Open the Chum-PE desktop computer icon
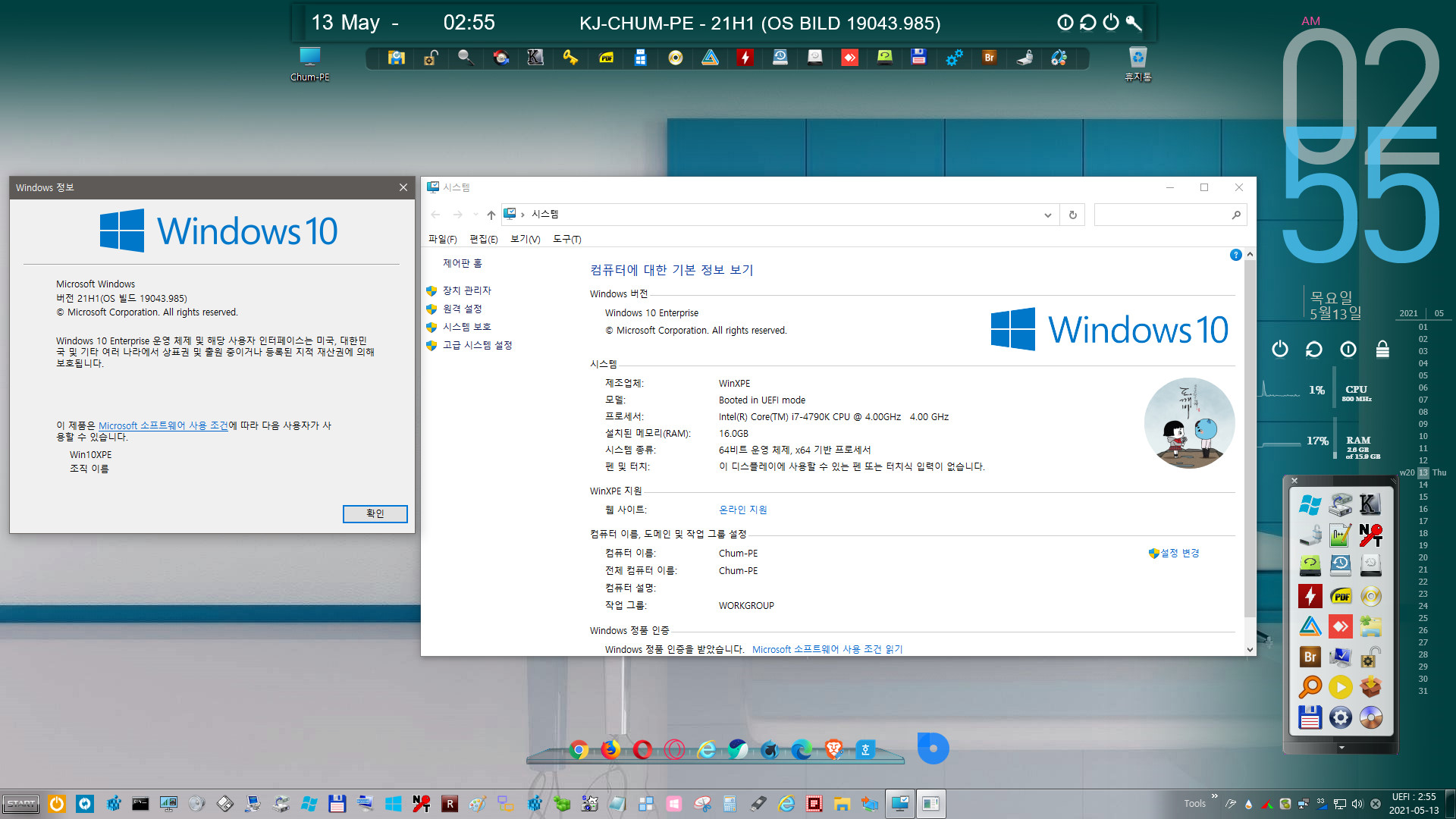 point(309,64)
